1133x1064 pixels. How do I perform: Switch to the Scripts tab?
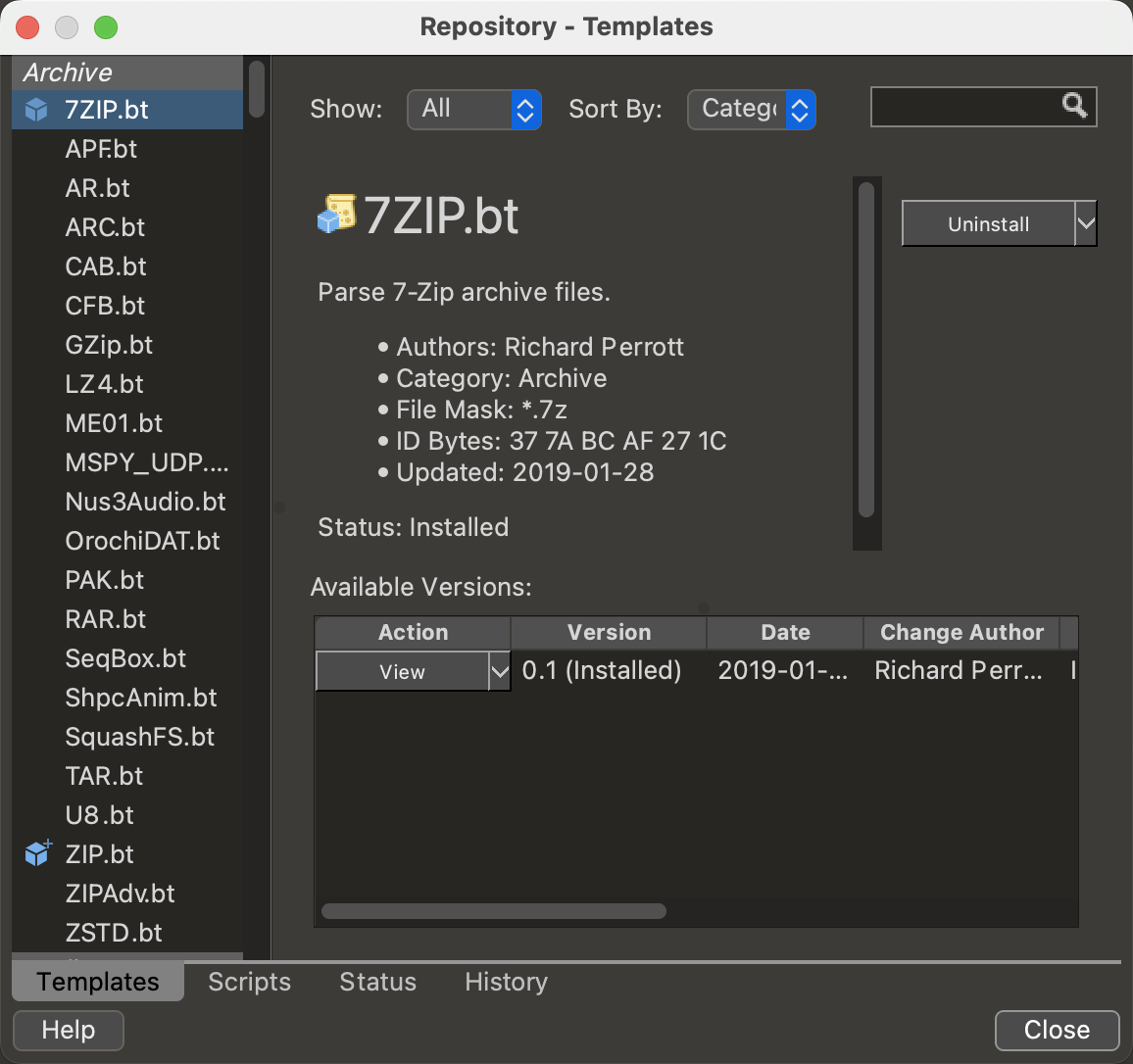249,982
